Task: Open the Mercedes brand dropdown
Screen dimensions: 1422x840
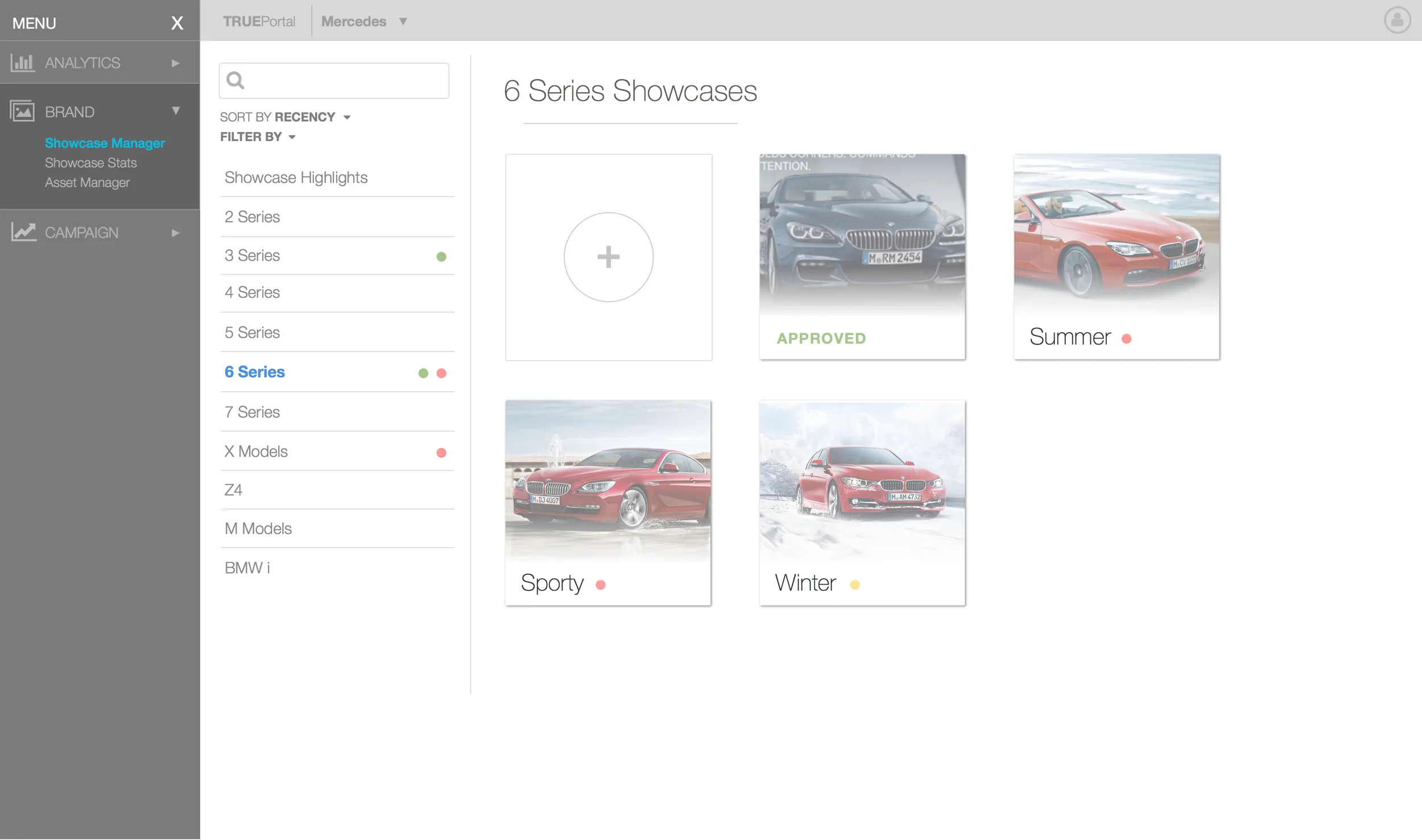Action: pos(403,22)
